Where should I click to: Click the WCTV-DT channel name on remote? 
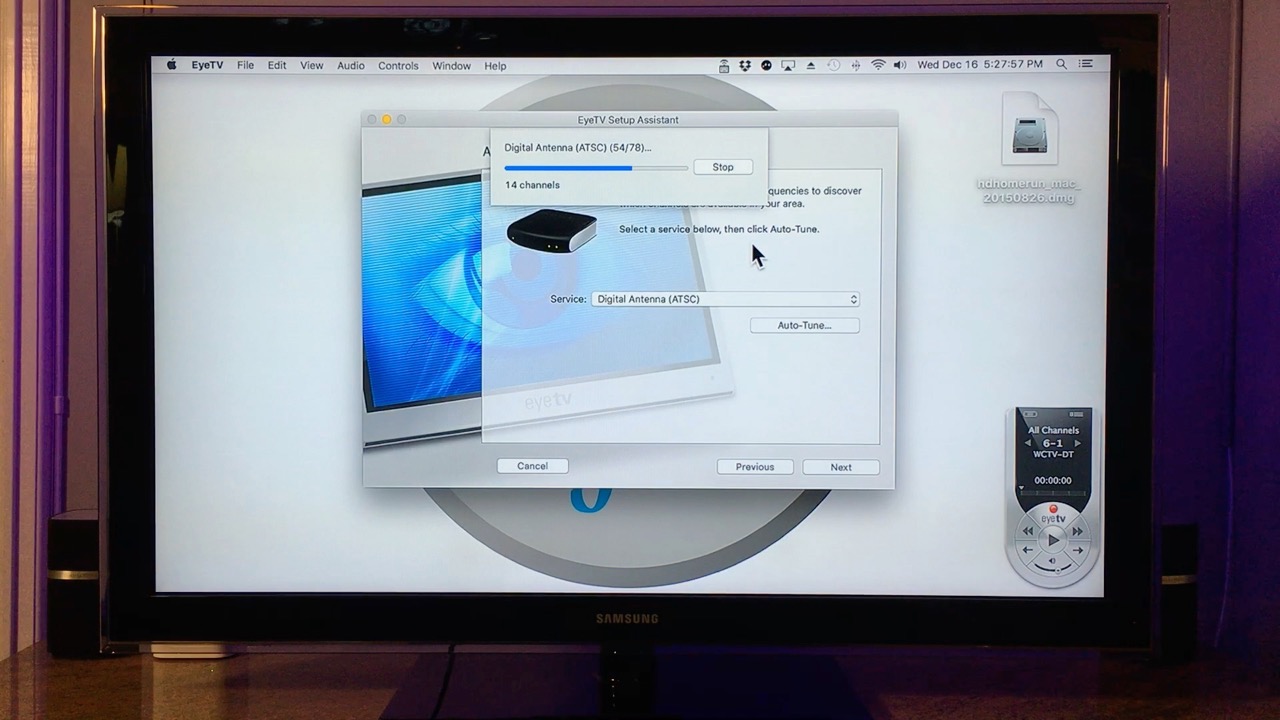[1053, 455]
